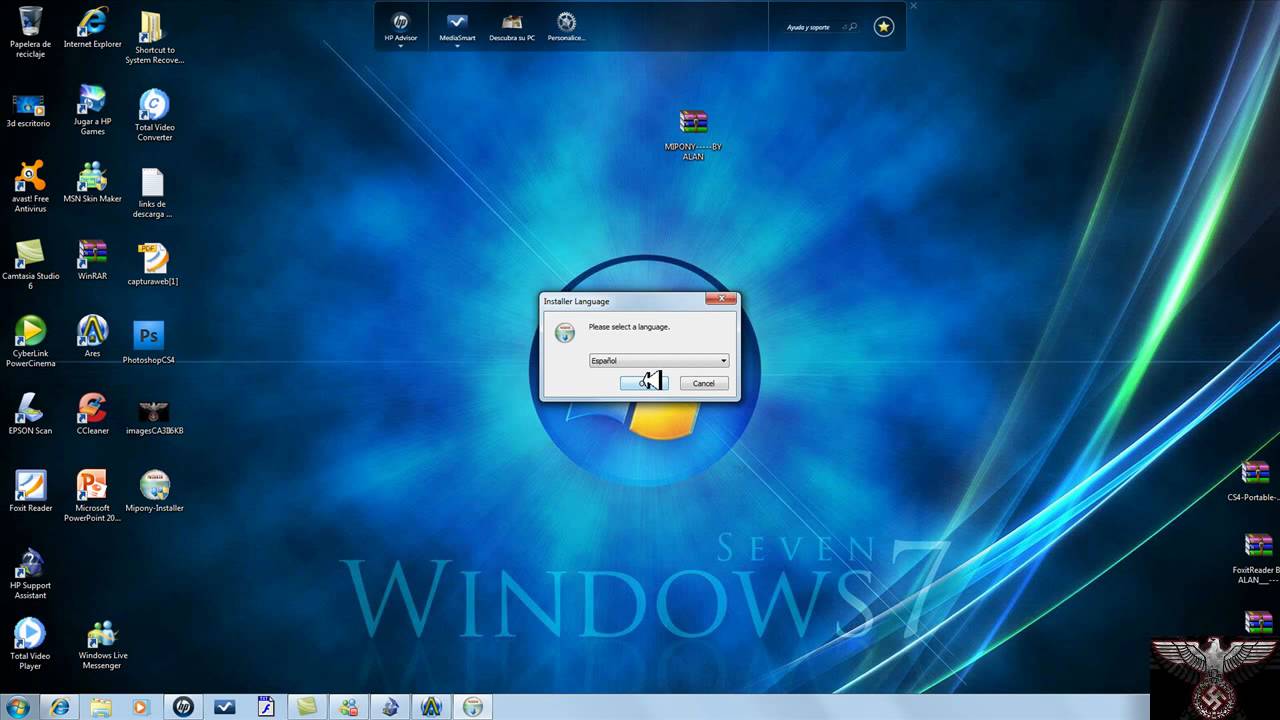Open Descubra su PC in HP dock

[512, 27]
